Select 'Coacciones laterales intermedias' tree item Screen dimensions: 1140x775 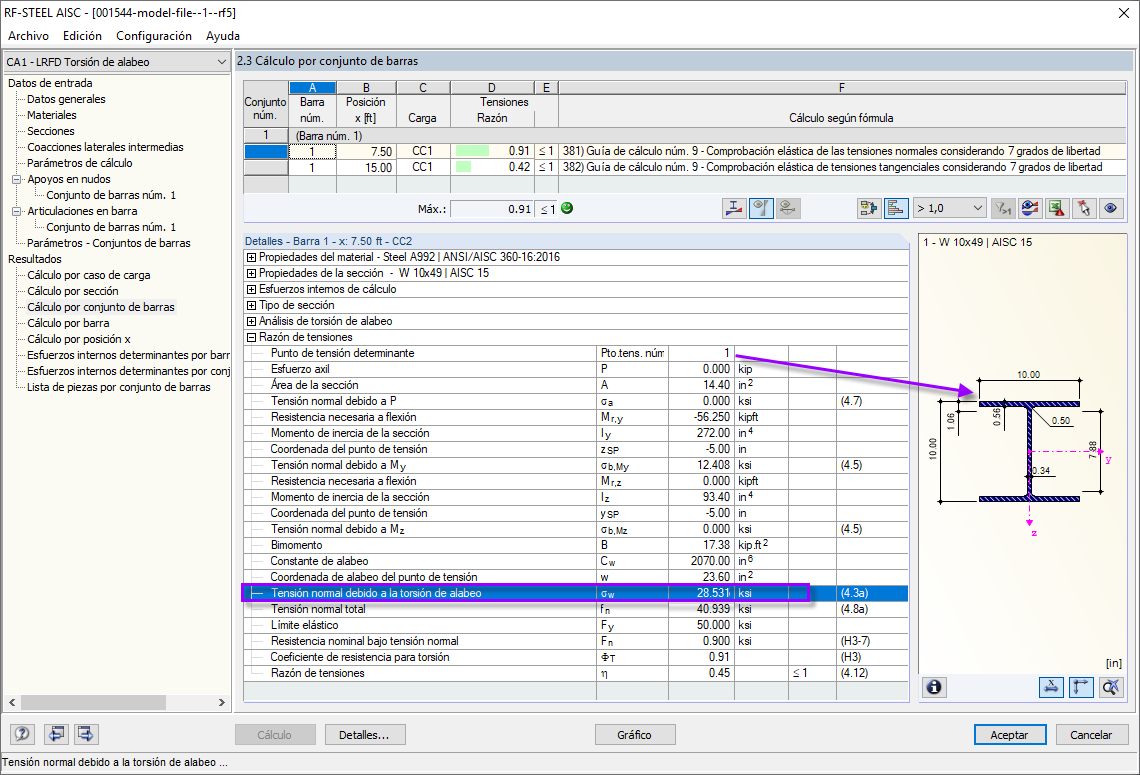pos(105,147)
